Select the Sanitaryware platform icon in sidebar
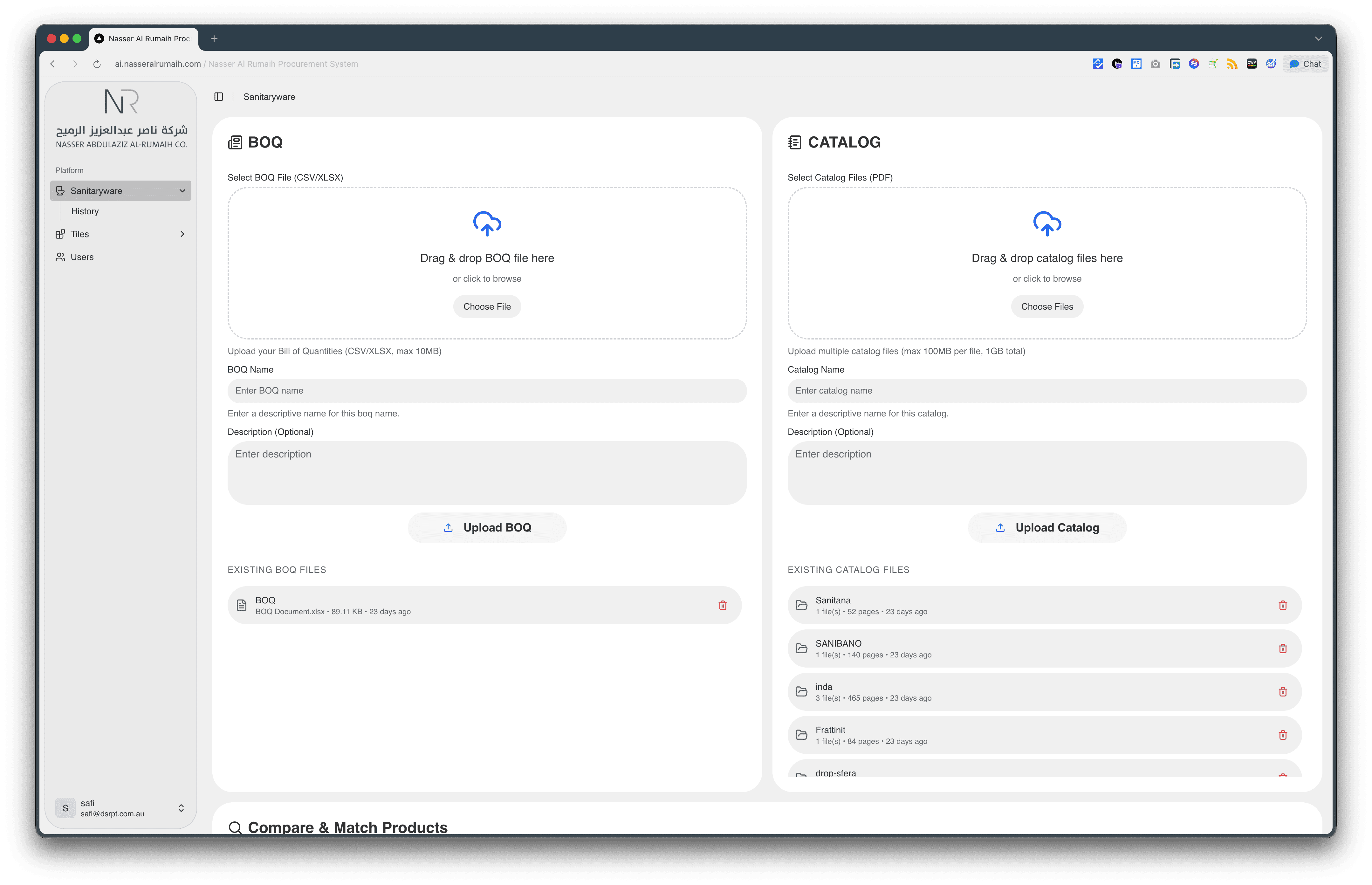The width and height of the screenshot is (1372, 885). pos(61,190)
